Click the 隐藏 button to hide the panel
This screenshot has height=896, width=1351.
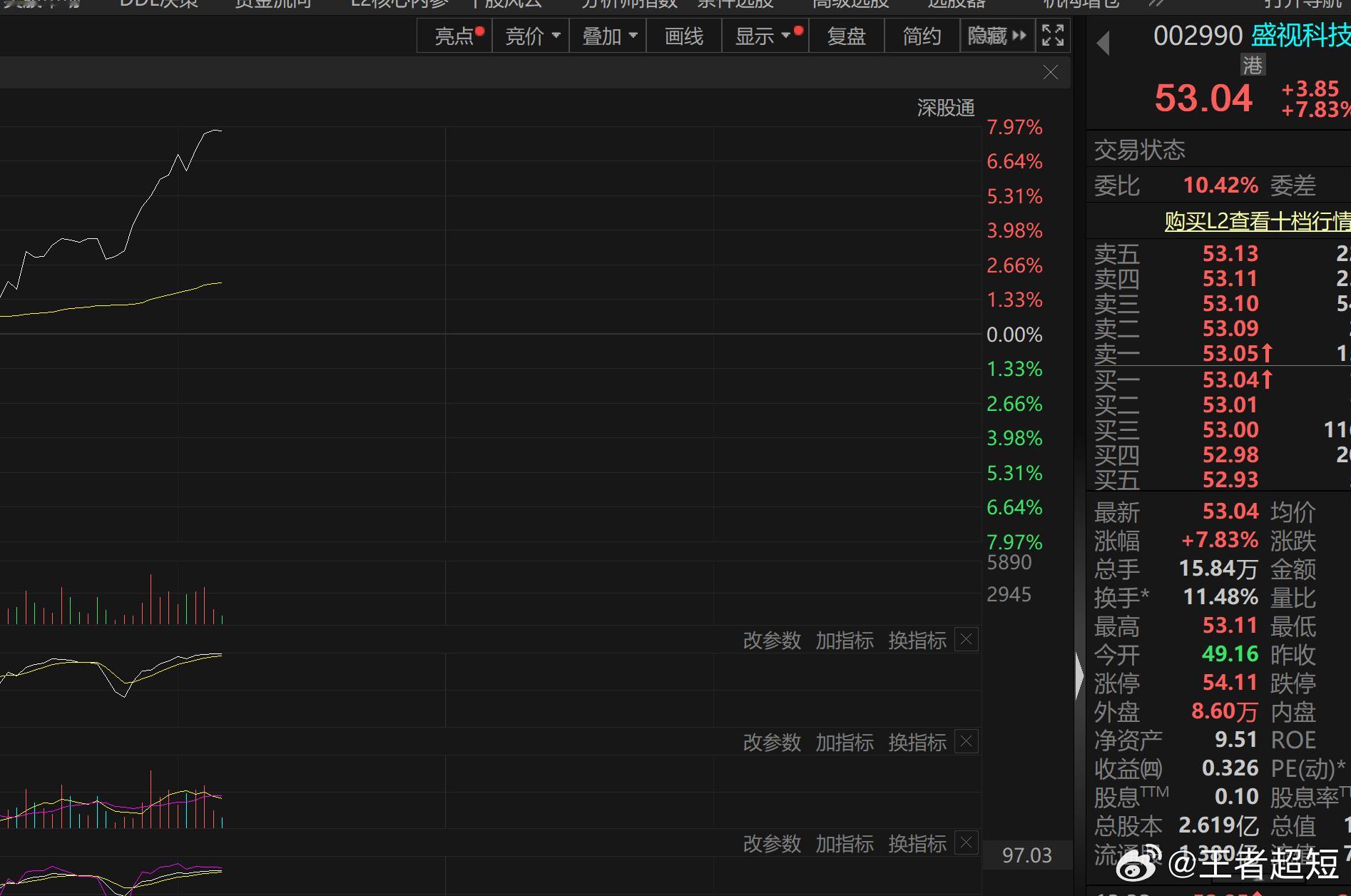pyautogui.click(x=997, y=36)
